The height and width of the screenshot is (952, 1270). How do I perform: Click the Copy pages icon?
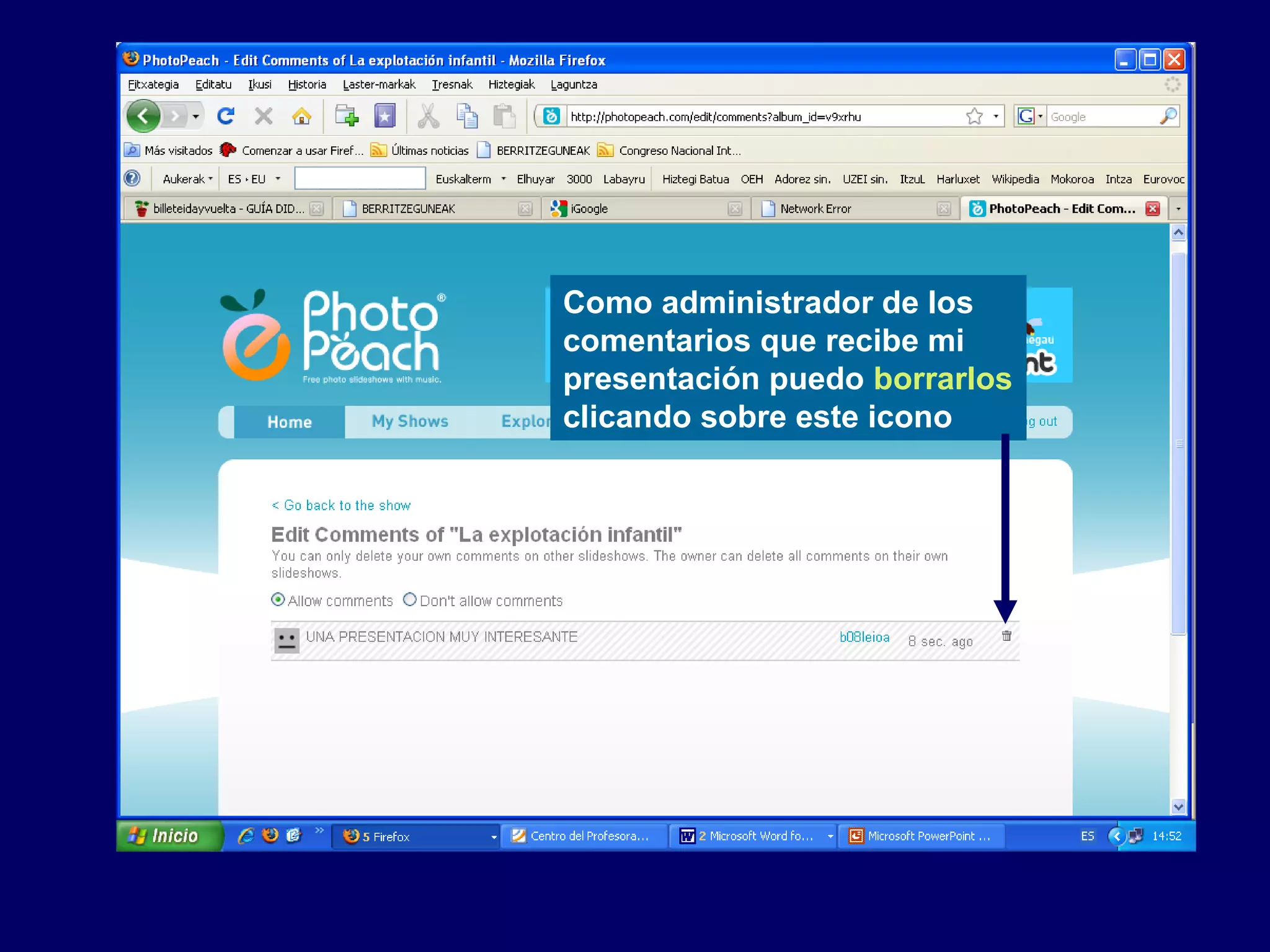click(x=466, y=116)
